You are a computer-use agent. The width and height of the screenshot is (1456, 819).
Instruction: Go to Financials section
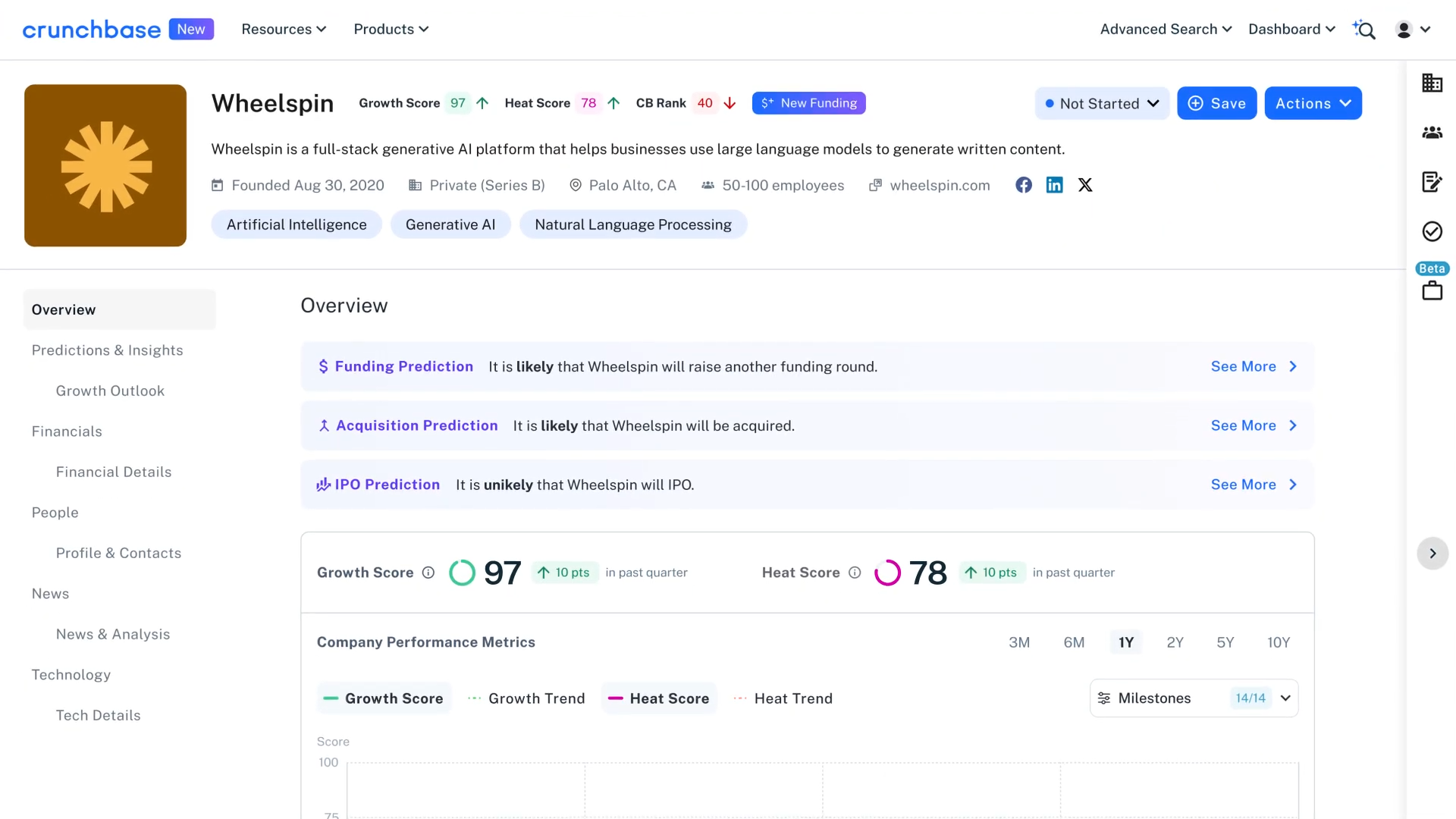[x=67, y=431]
